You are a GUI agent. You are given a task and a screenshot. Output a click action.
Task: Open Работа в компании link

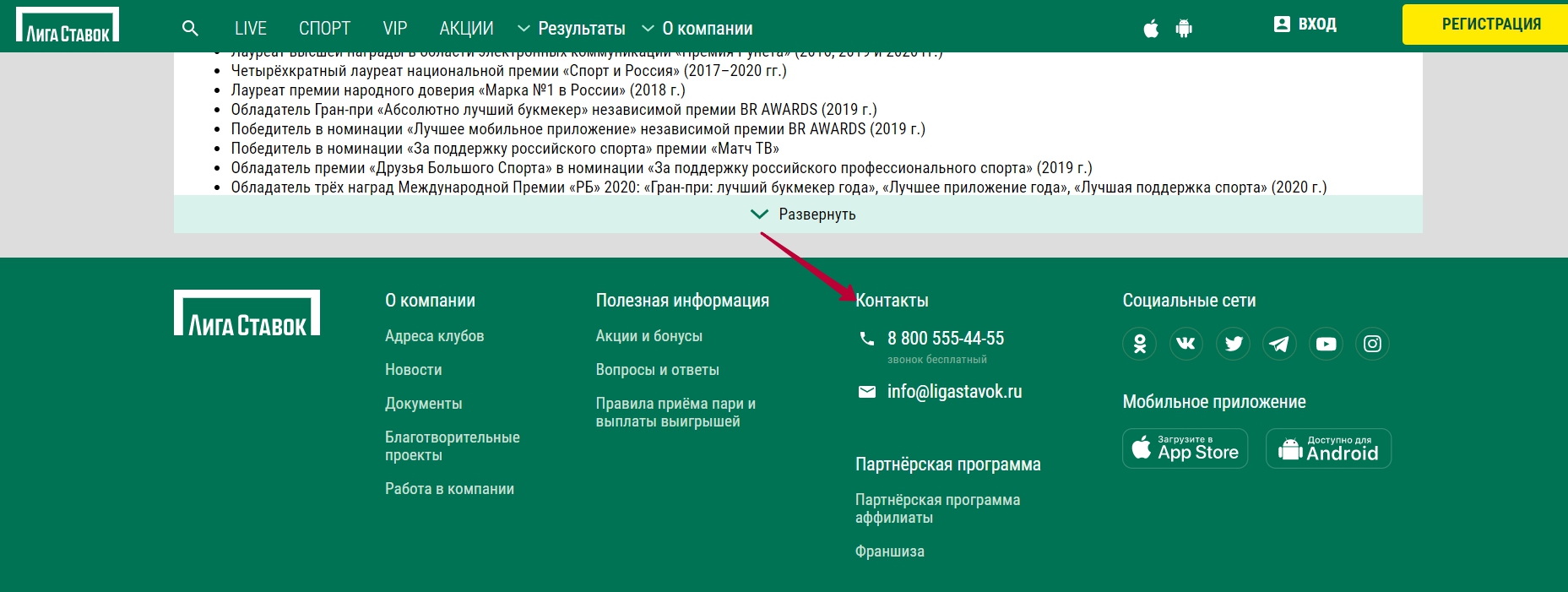tap(450, 489)
